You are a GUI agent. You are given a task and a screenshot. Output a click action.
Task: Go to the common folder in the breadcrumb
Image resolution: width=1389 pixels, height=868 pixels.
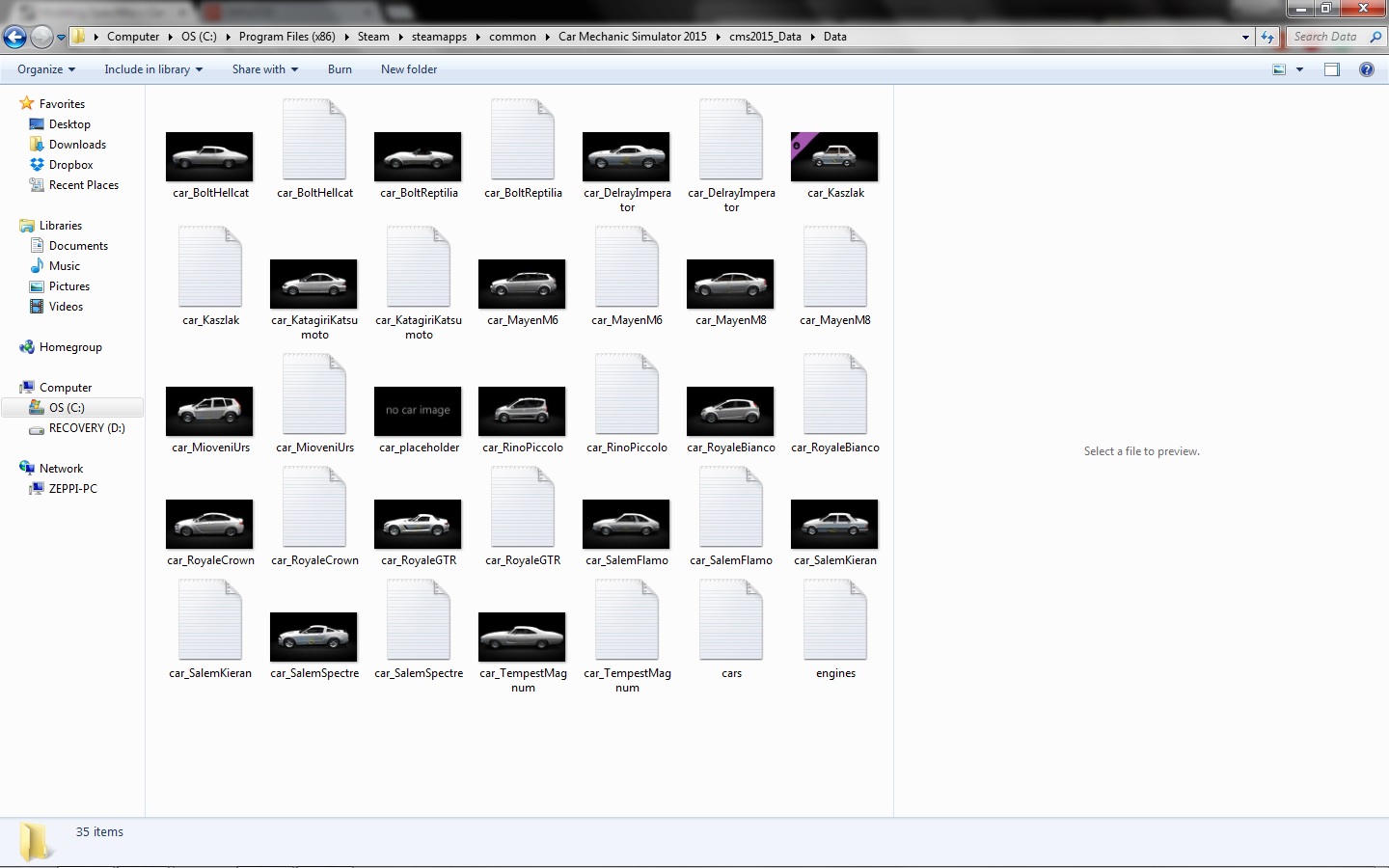tap(512, 37)
